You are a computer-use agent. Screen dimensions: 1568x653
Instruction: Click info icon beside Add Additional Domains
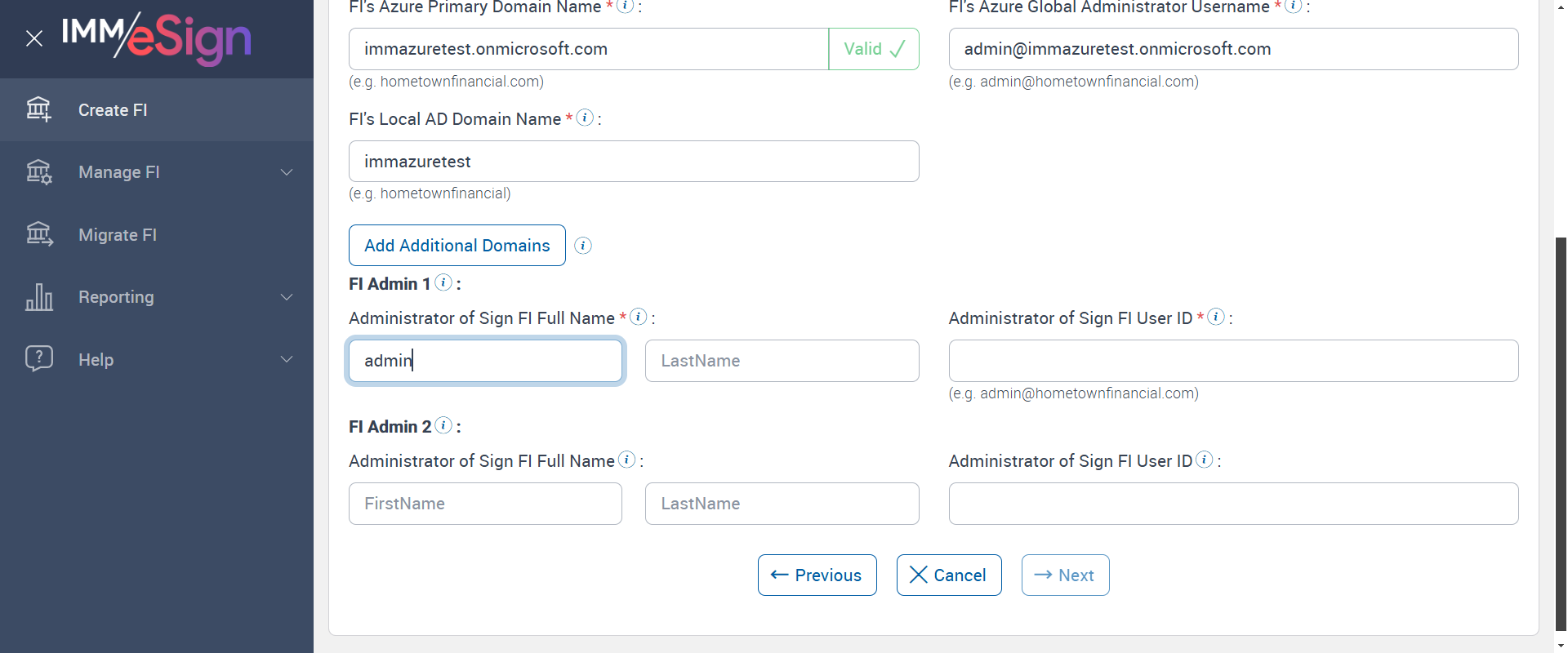[x=583, y=246]
